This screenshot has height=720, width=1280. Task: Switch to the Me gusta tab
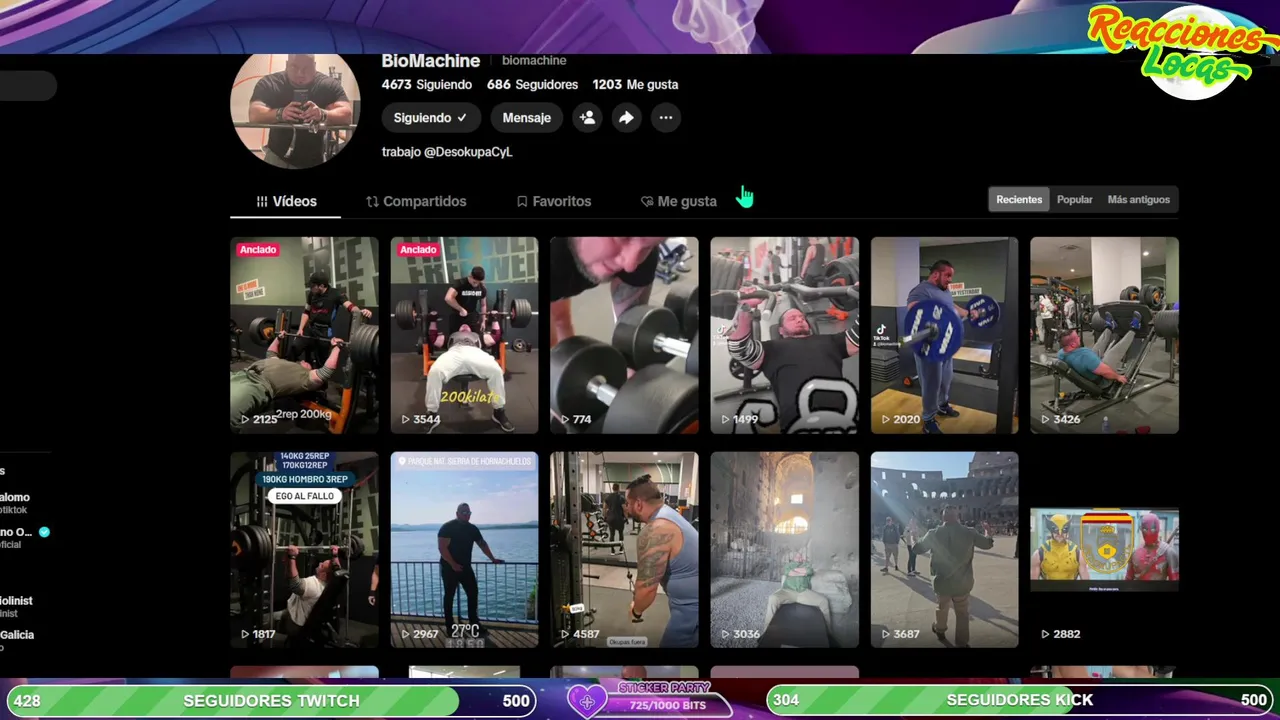coord(679,201)
